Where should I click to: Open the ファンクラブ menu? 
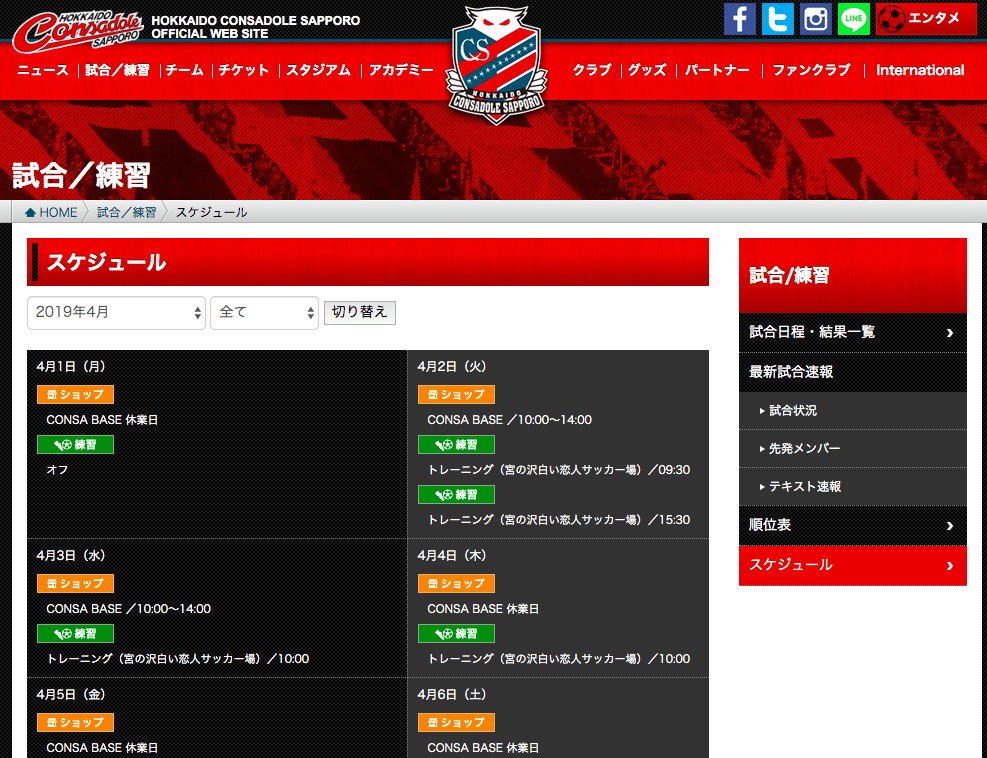click(x=811, y=70)
